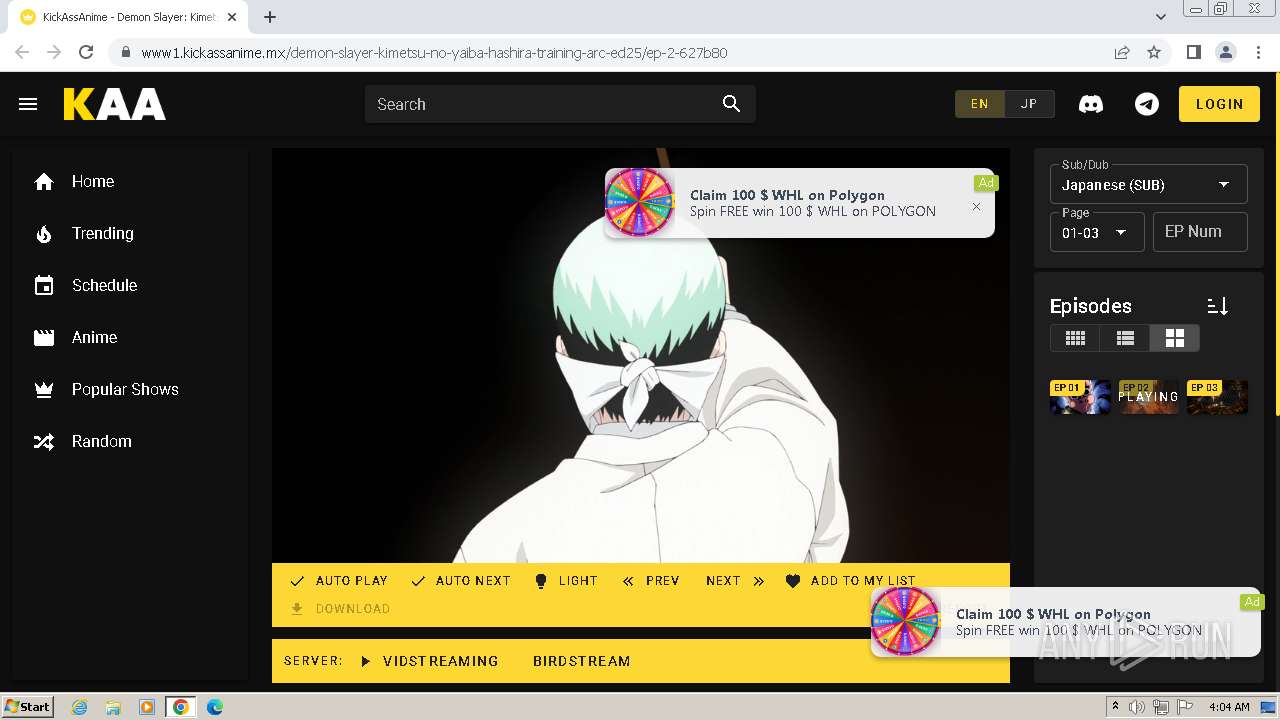The height and width of the screenshot is (720, 1280).
Task: Select VIDSTREAMING server
Action: [429, 661]
